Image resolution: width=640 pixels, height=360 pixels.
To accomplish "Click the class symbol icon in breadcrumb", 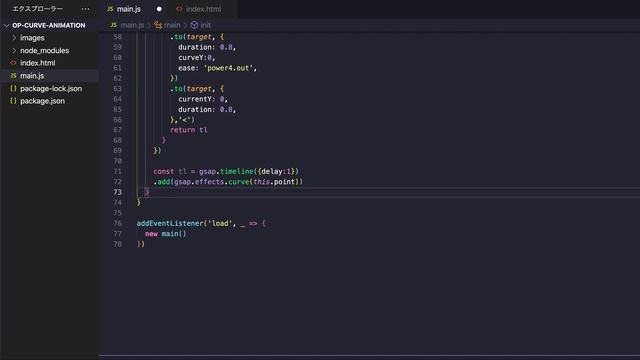I will (x=158, y=25).
